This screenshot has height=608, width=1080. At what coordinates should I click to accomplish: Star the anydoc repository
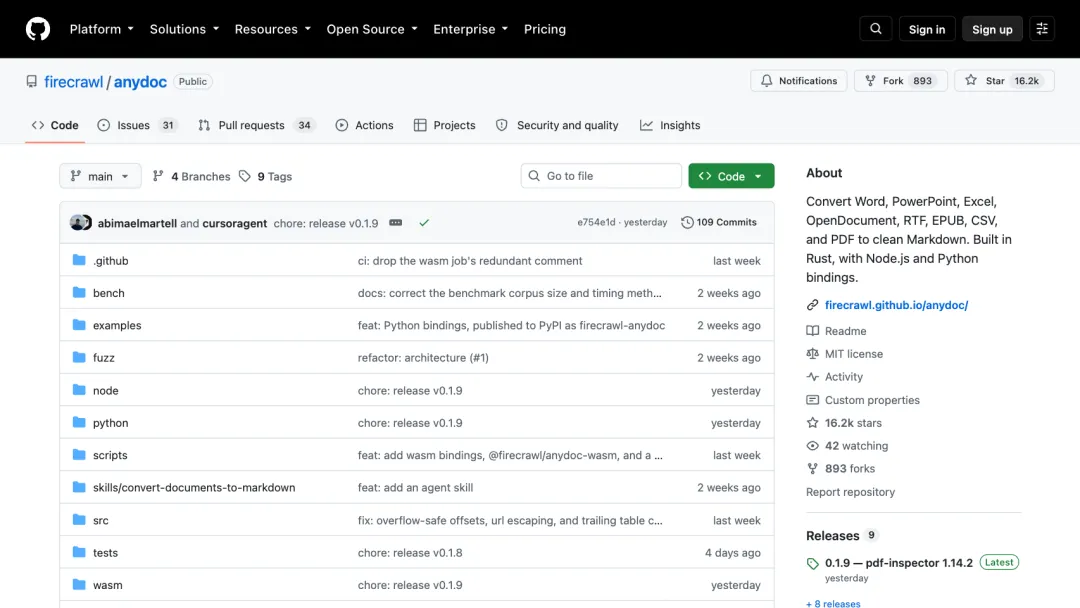[1004, 81]
